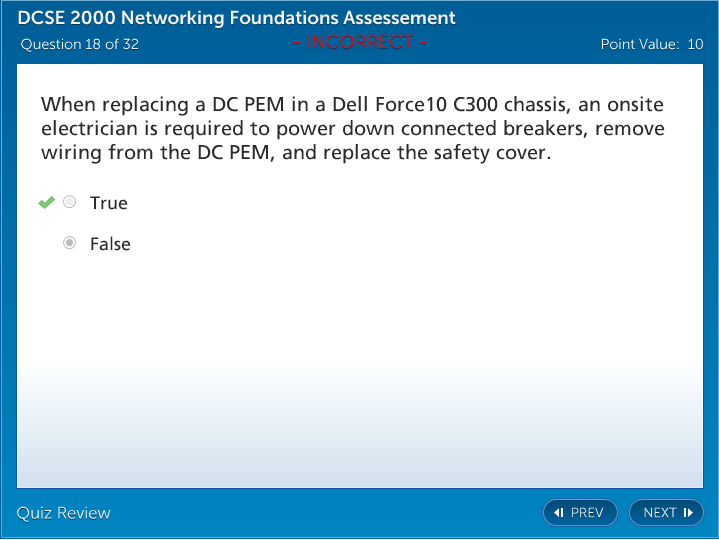Click the point value number 10
The image size is (719, 540).
(695, 44)
